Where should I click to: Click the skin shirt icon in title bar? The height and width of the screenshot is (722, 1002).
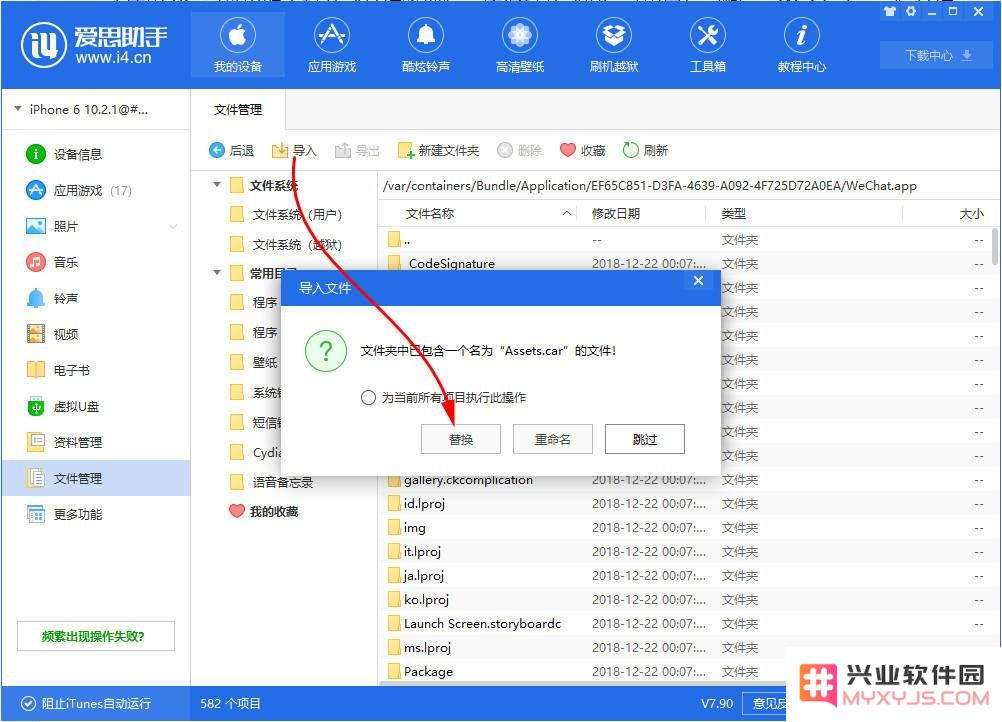click(x=890, y=12)
